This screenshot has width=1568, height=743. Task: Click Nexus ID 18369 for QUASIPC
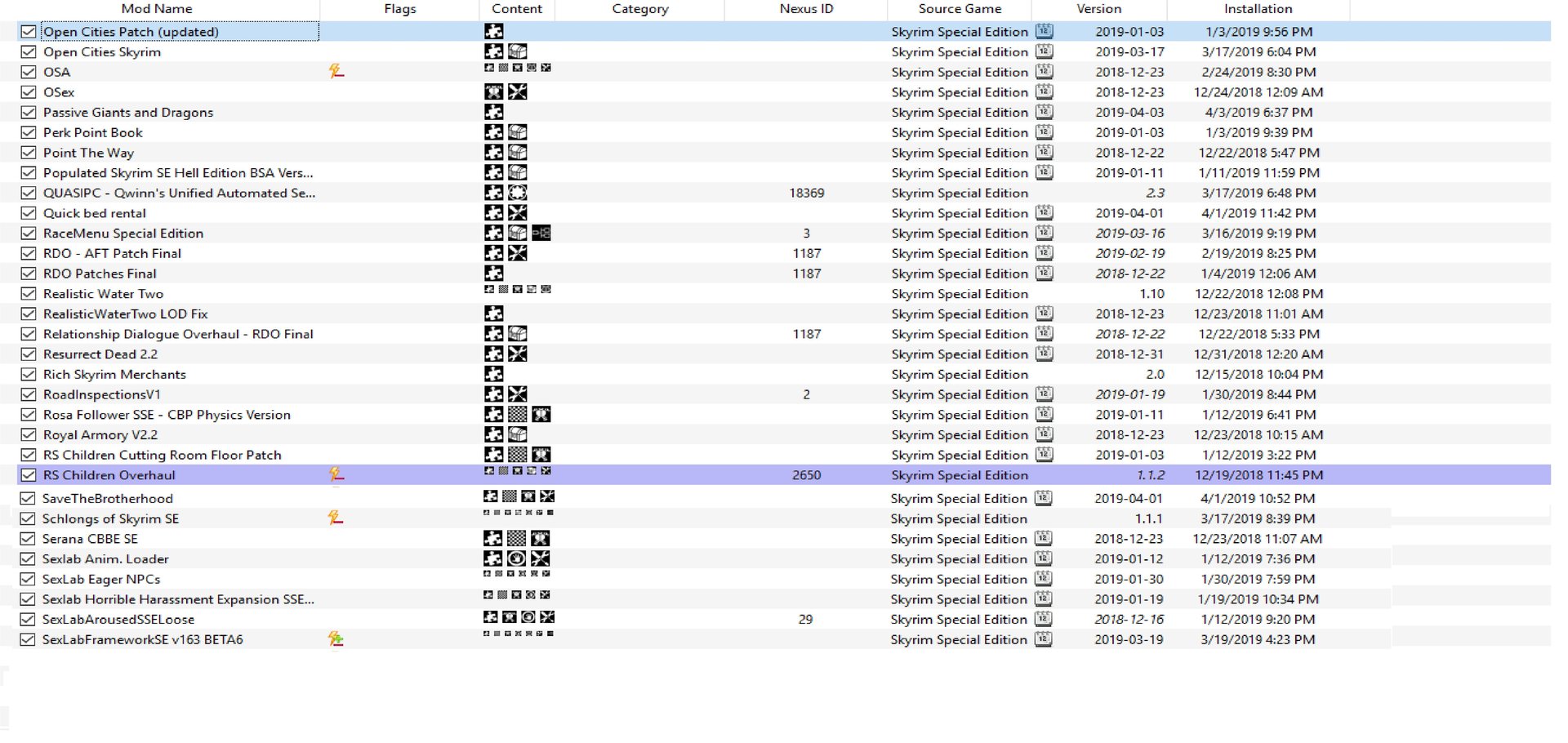tap(806, 193)
